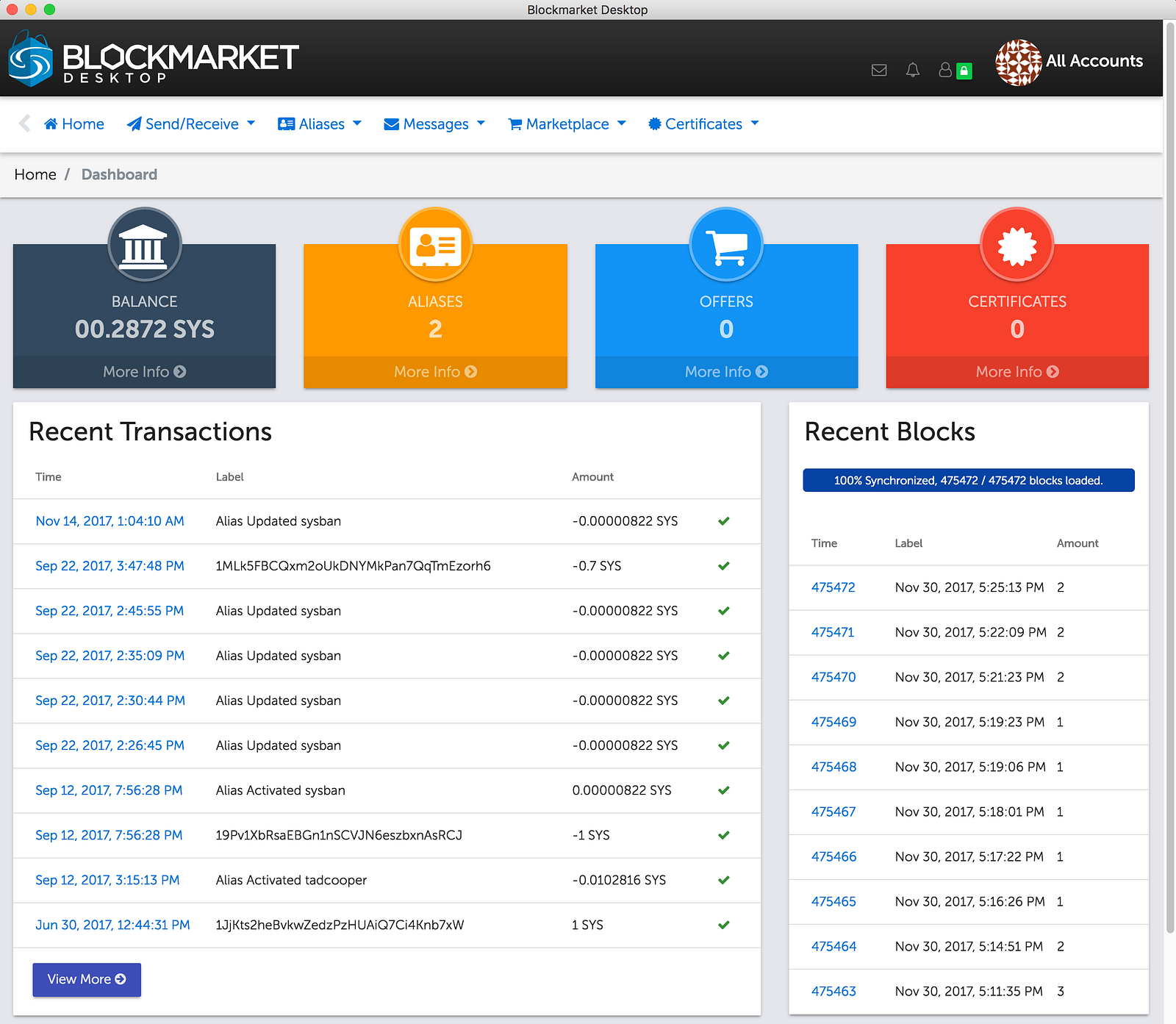Click the user profile outline icon
Viewport: 1176px width, 1024px height.
coord(945,70)
